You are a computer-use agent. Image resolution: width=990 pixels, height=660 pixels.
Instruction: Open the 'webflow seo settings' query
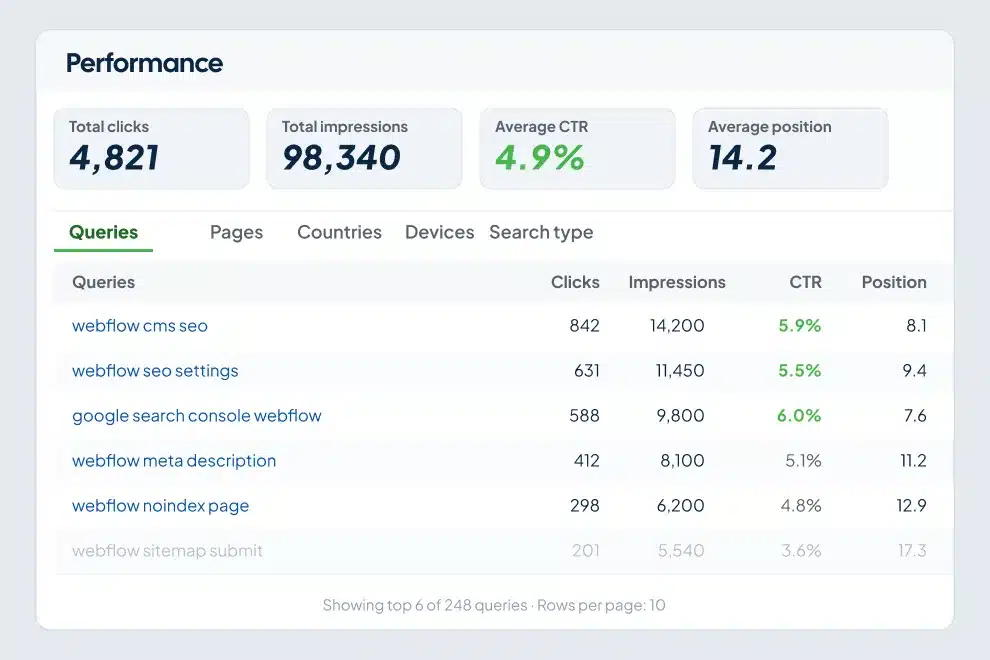pos(155,371)
